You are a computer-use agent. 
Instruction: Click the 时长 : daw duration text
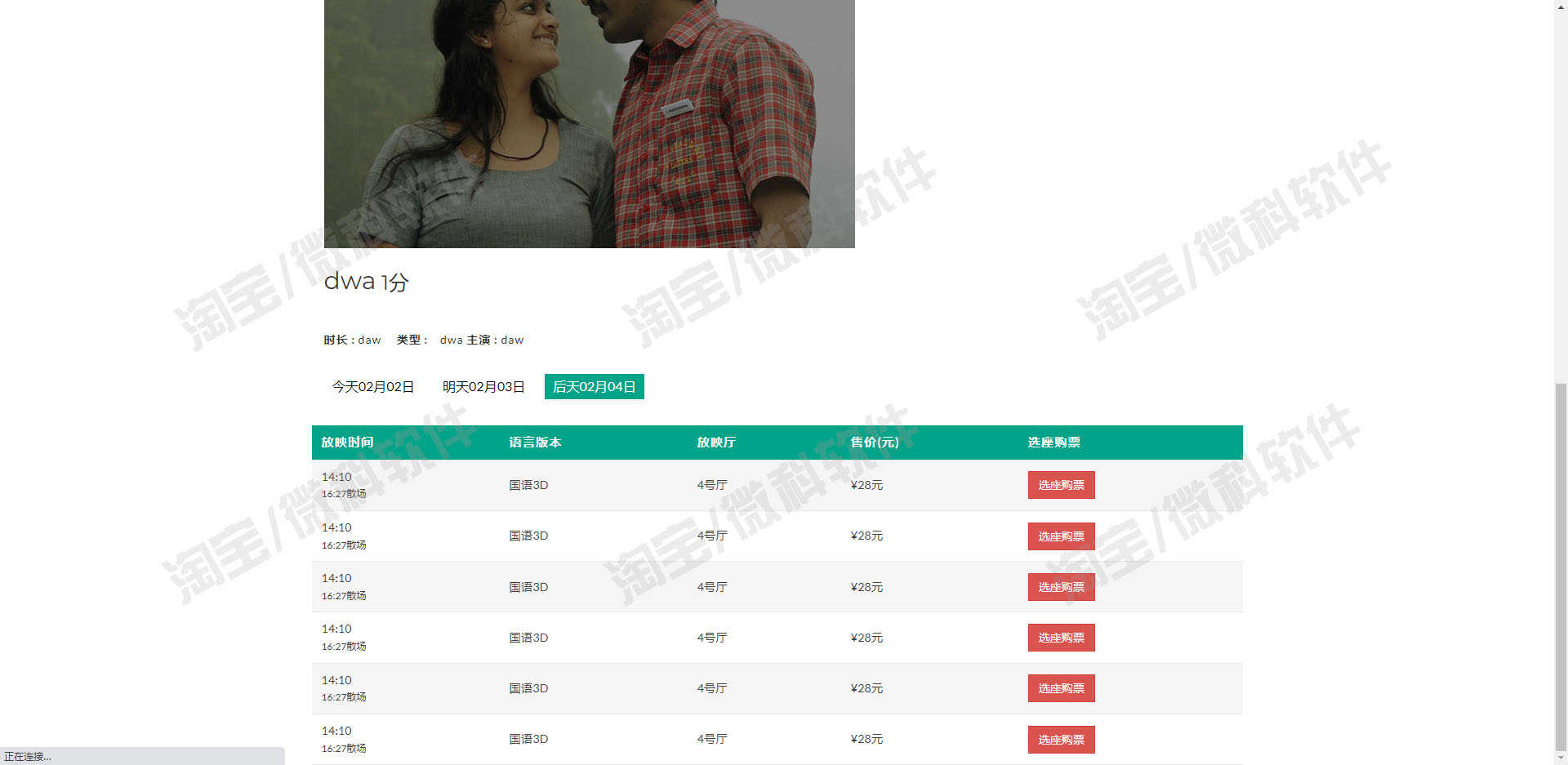(x=352, y=340)
